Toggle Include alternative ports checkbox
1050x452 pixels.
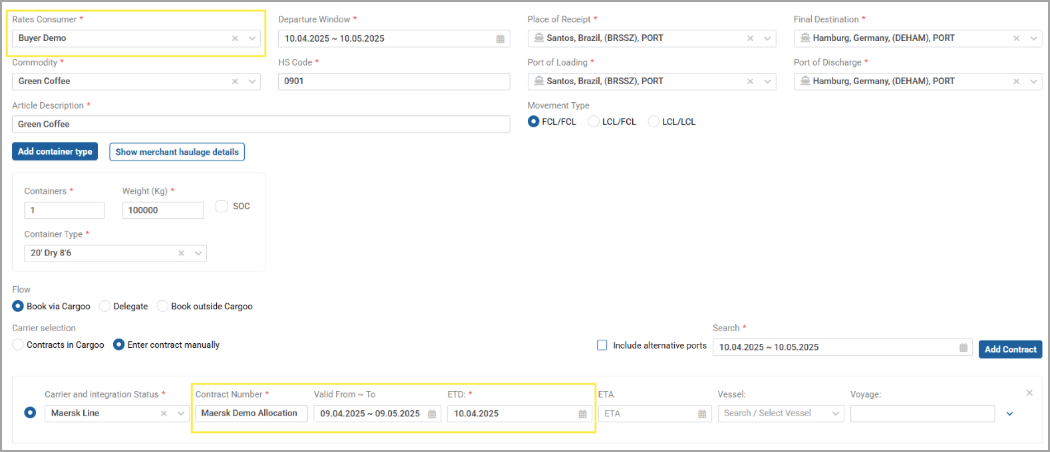602,346
